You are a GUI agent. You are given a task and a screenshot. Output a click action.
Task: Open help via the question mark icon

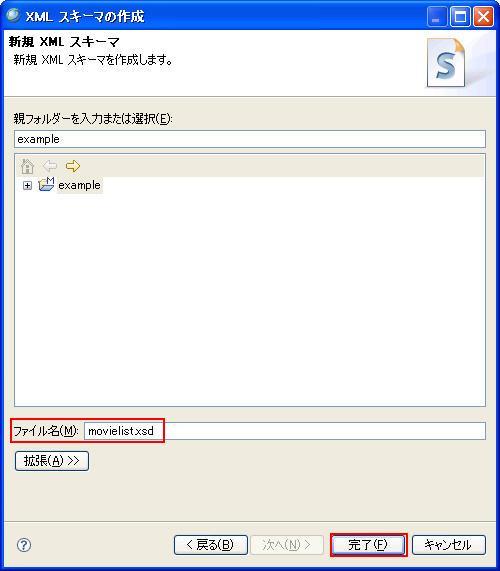(x=24, y=545)
